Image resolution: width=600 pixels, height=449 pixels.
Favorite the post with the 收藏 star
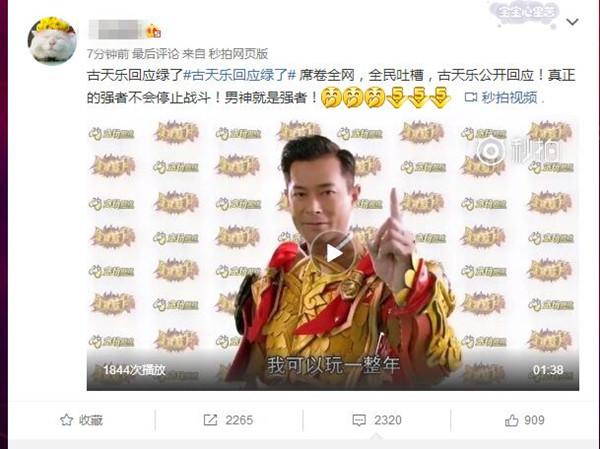tap(82, 420)
